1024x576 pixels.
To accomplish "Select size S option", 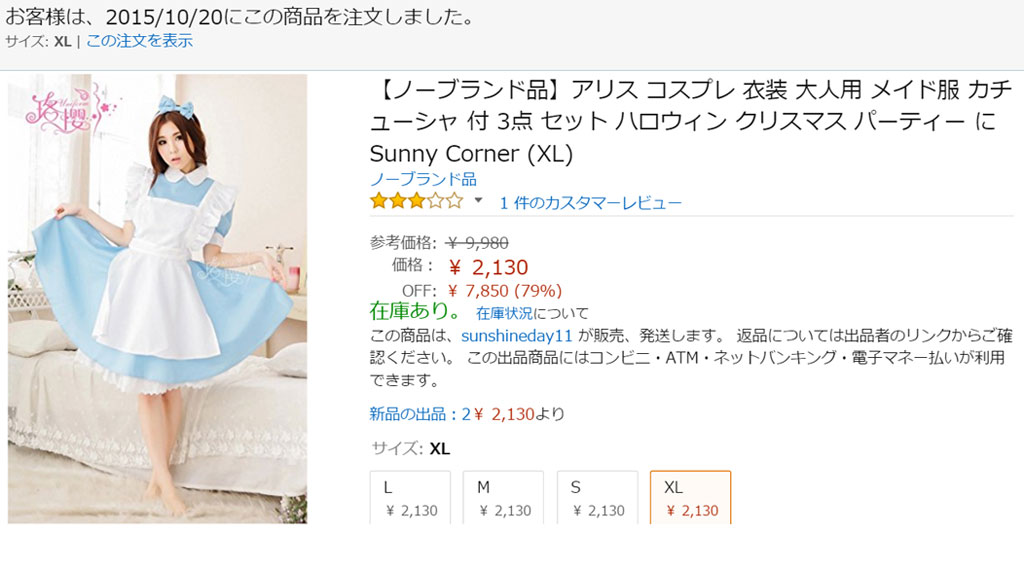I will [x=598, y=498].
